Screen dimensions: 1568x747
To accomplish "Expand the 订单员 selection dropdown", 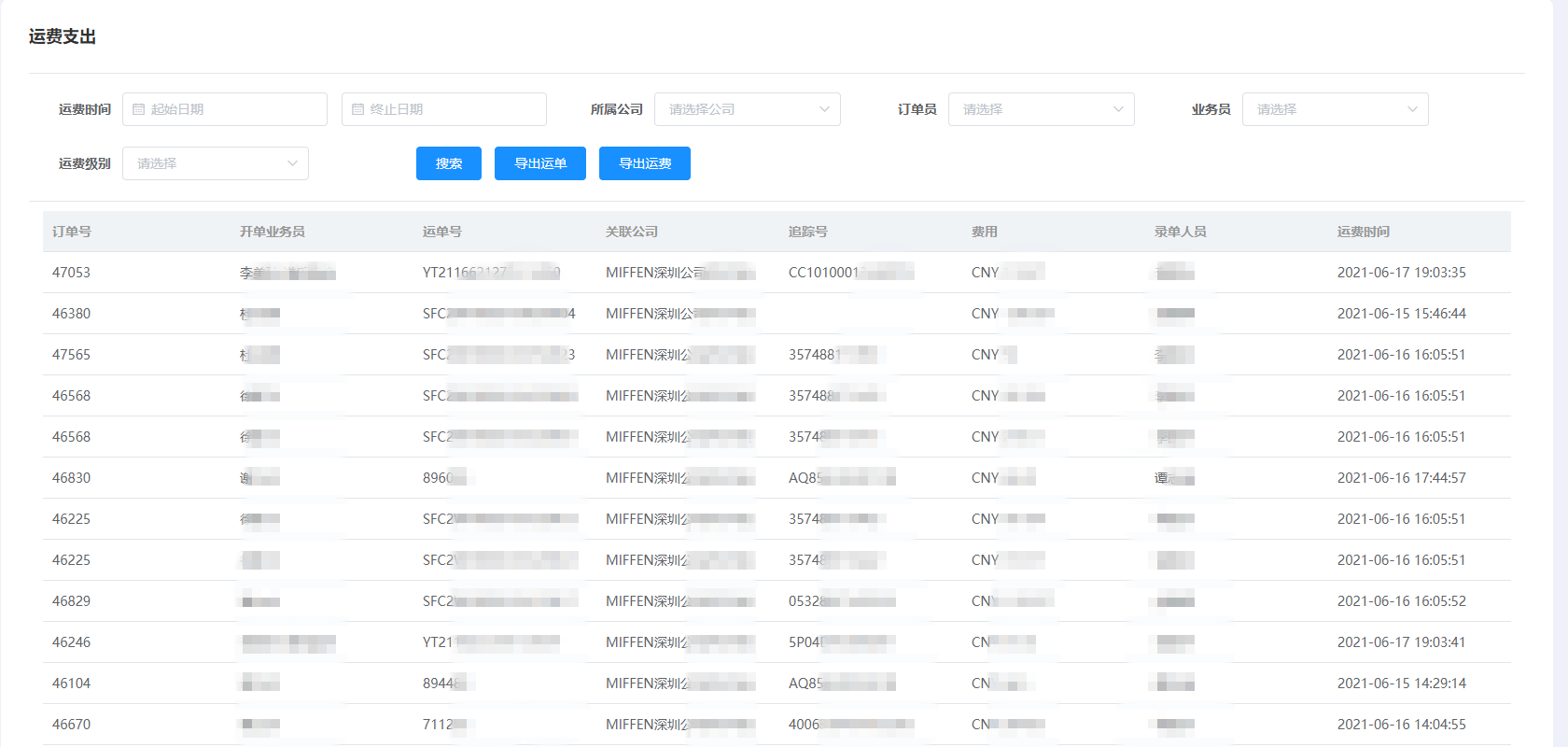I will tap(1041, 109).
